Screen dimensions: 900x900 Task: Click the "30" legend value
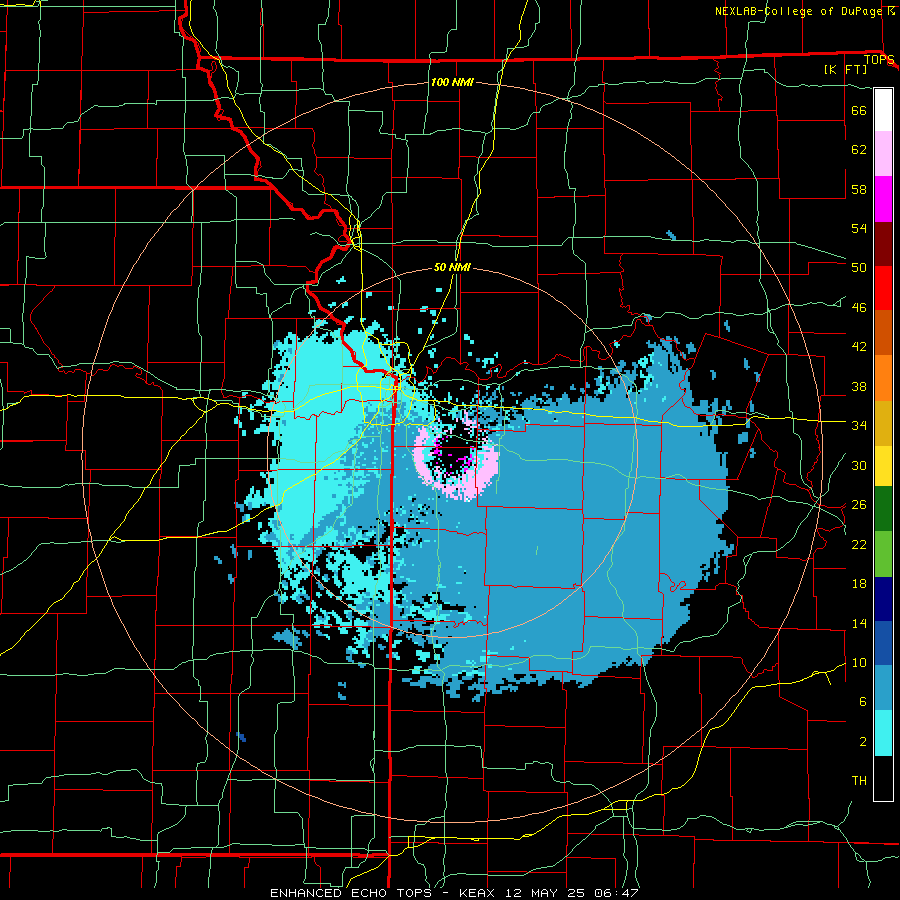click(x=859, y=465)
